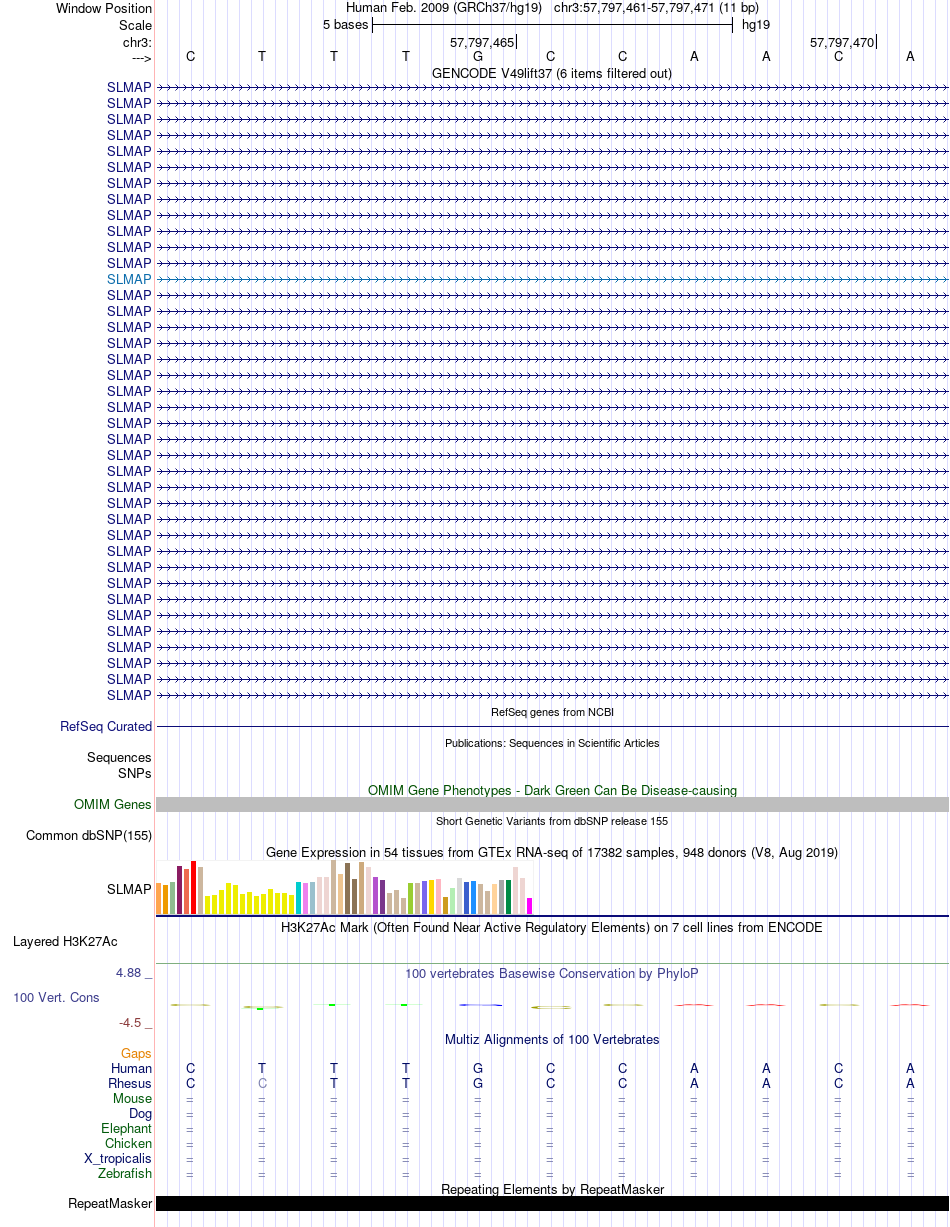Viewport: 950px width, 1227px height.
Task: Click the cyan bar in the GTEx chart
Action: point(299,898)
